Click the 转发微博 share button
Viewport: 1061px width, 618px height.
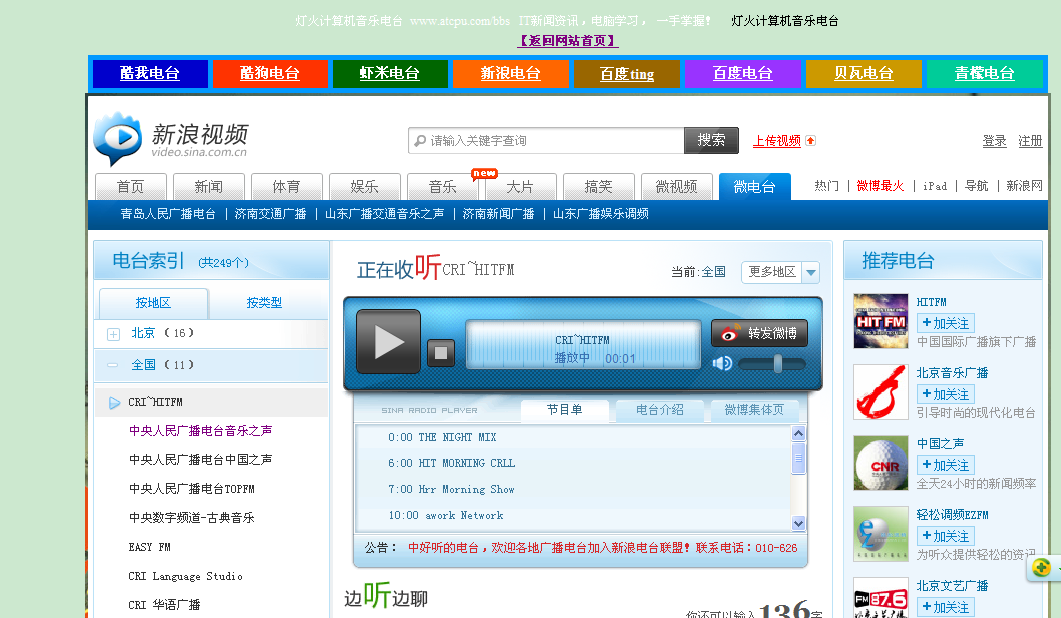tap(759, 333)
